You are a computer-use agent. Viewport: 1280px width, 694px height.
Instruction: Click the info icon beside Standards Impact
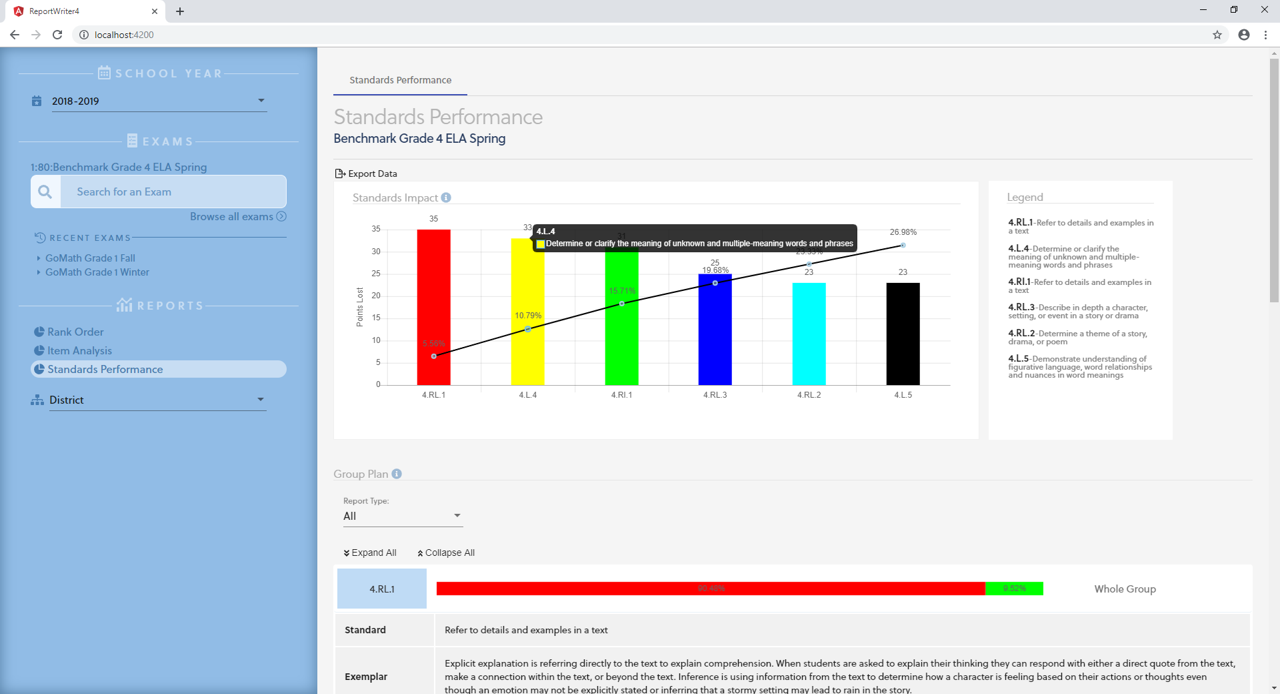coord(446,198)
